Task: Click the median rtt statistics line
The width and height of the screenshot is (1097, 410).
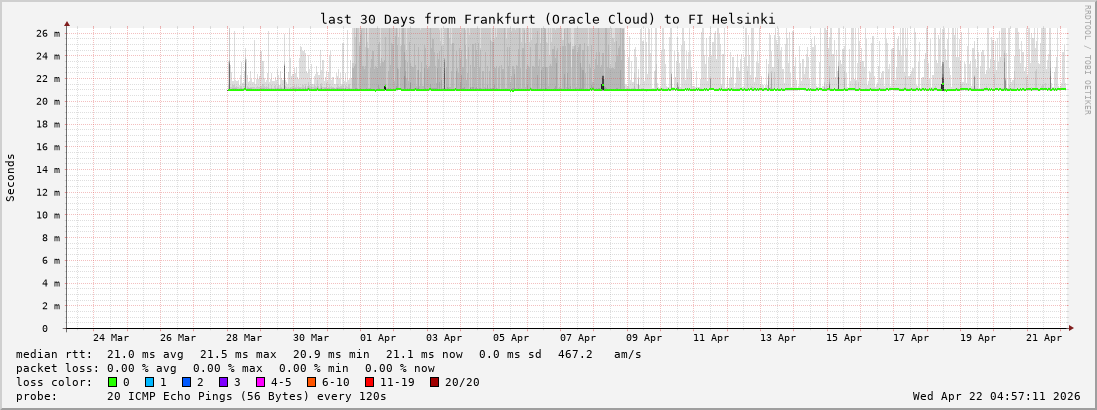Action: (x=329, y=354)
